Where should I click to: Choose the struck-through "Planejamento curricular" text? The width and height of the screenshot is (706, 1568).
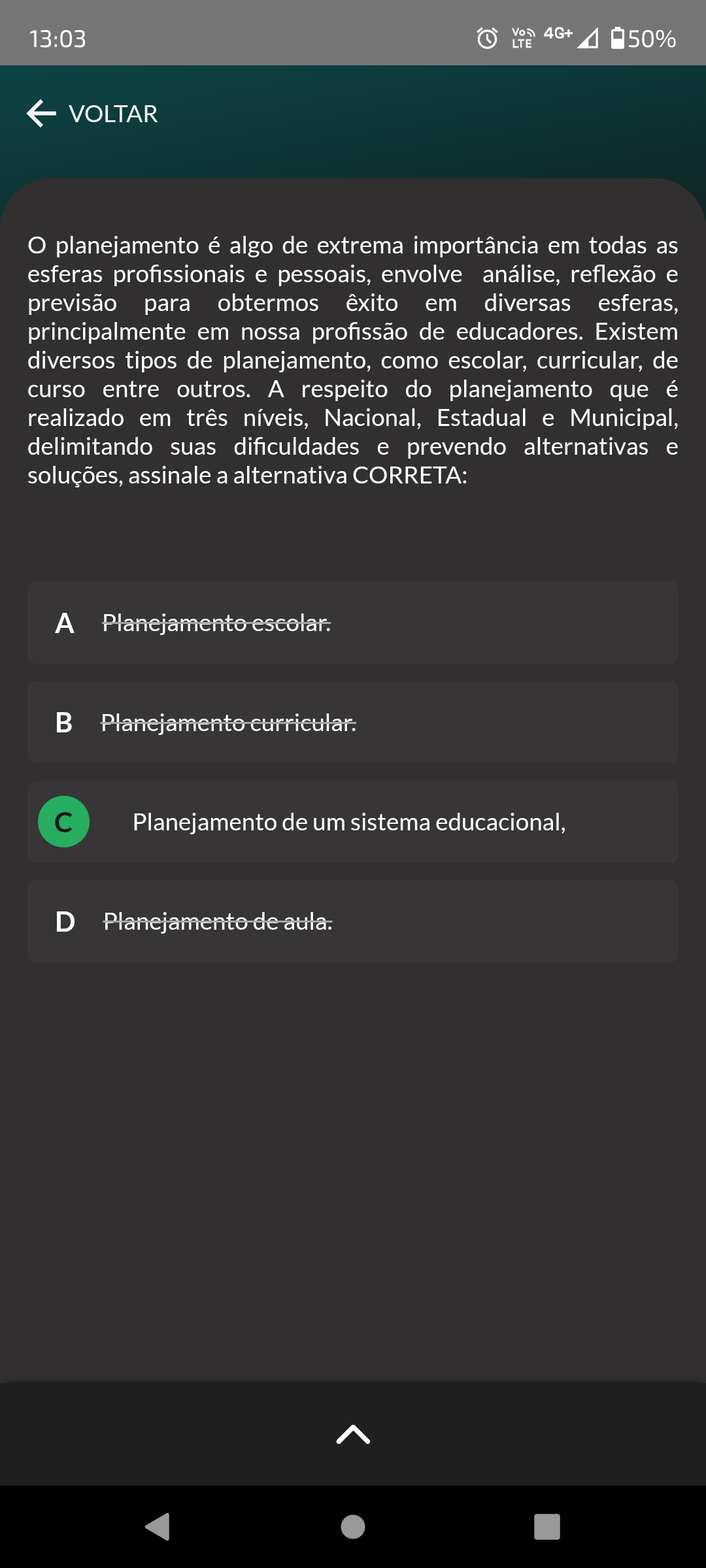coord(228,723)
